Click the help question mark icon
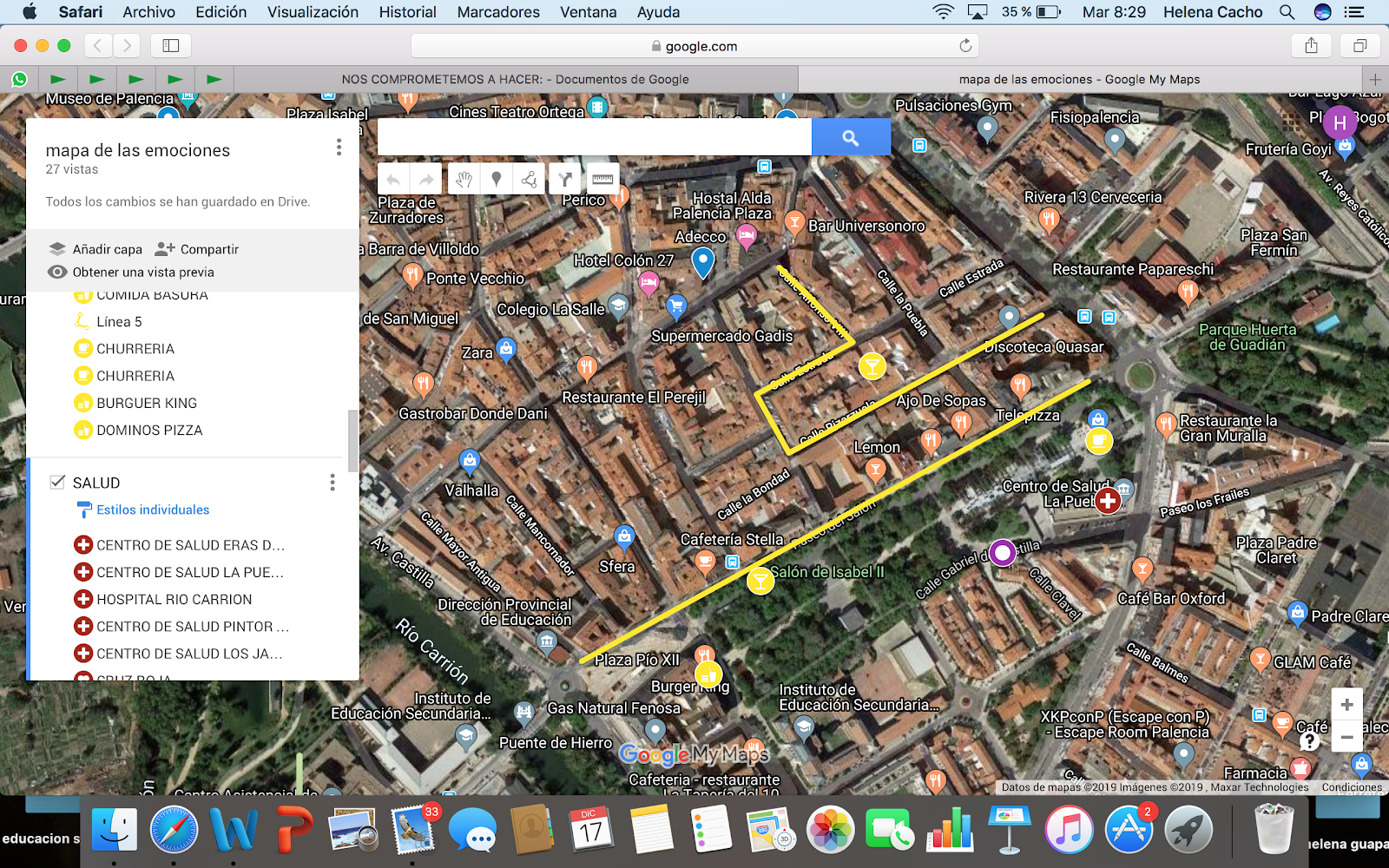The image size is (1389, 868). pyautogui.click(x=1309, y=741)
